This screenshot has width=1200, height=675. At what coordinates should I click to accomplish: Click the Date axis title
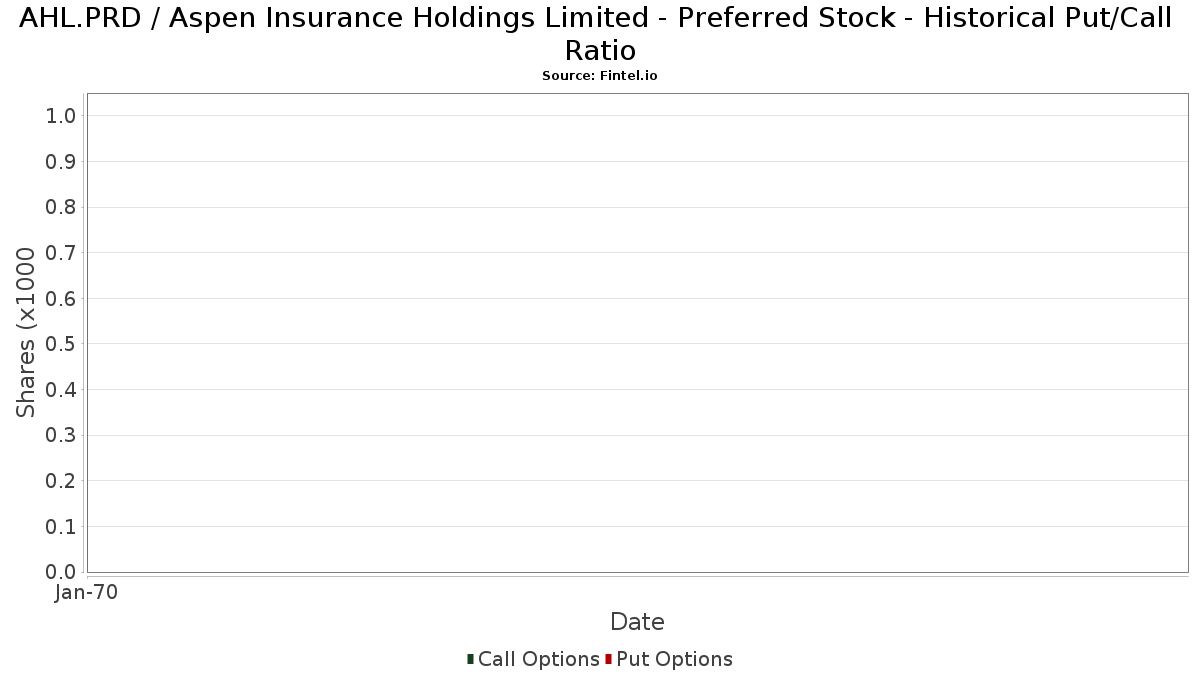(x=637, y=622)
